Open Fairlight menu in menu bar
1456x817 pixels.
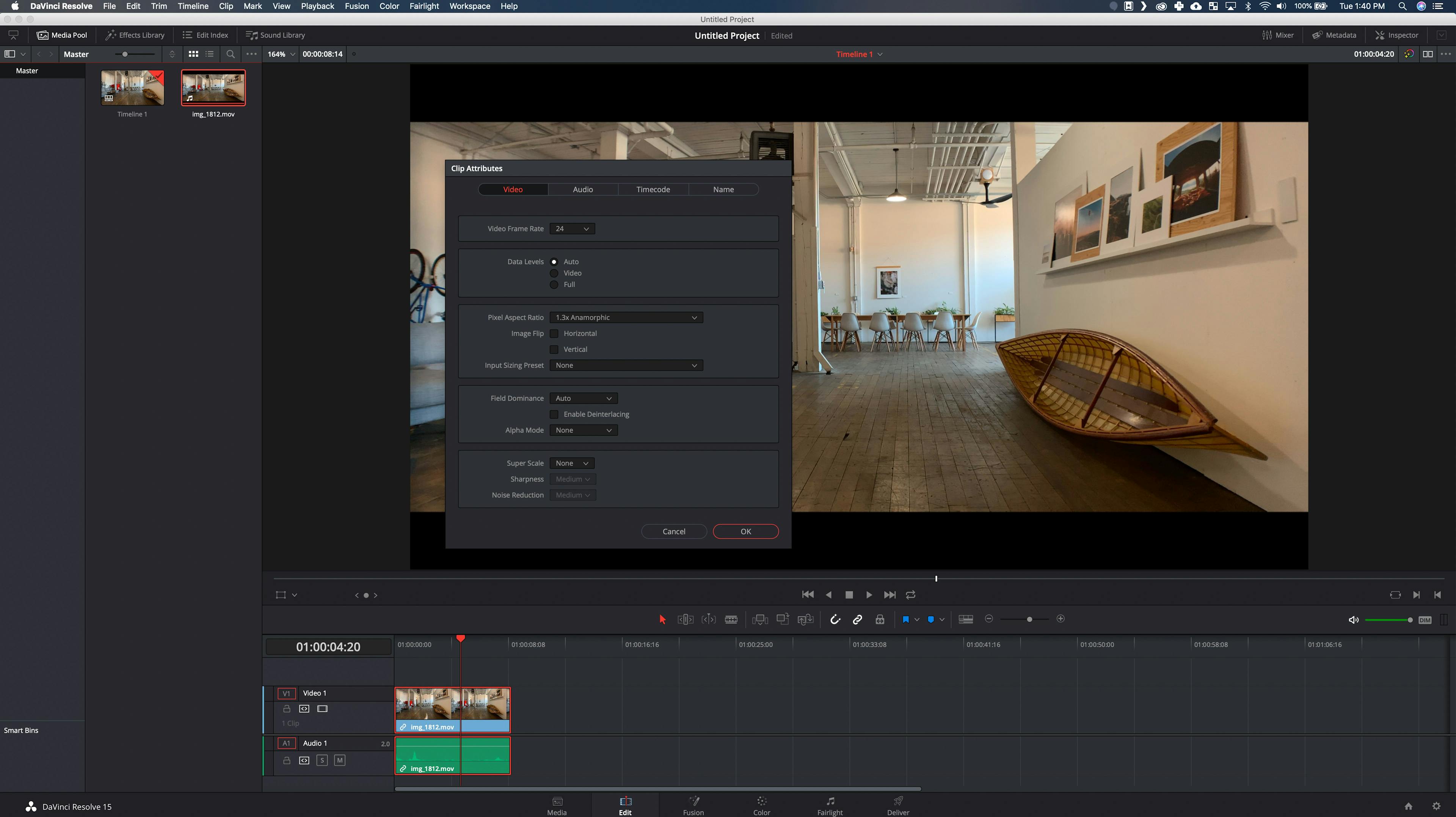(424, 6)
